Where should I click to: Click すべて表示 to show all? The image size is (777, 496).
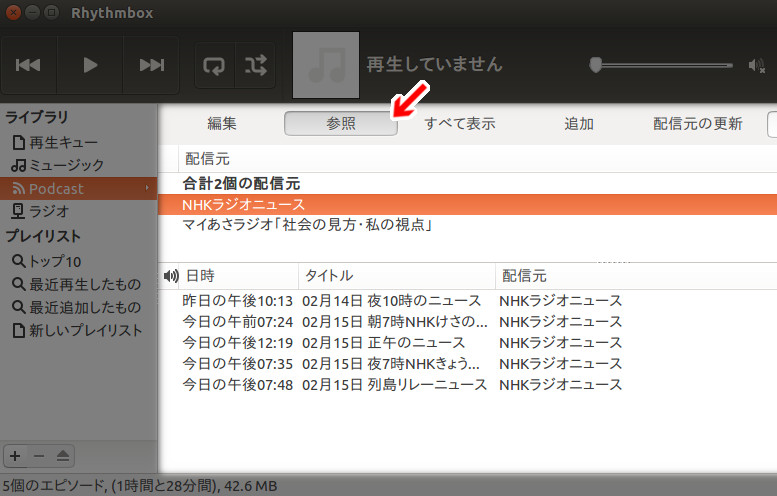[460, 123]
